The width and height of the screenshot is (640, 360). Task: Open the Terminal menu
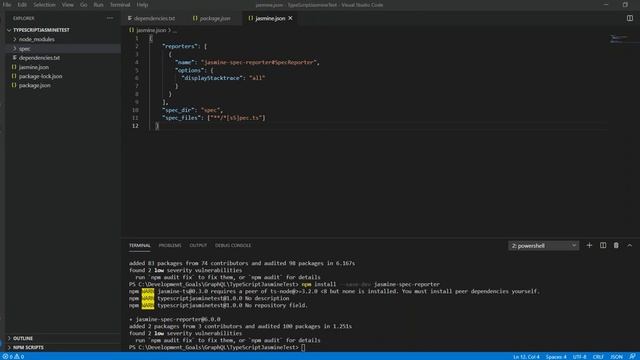[120, 5]
